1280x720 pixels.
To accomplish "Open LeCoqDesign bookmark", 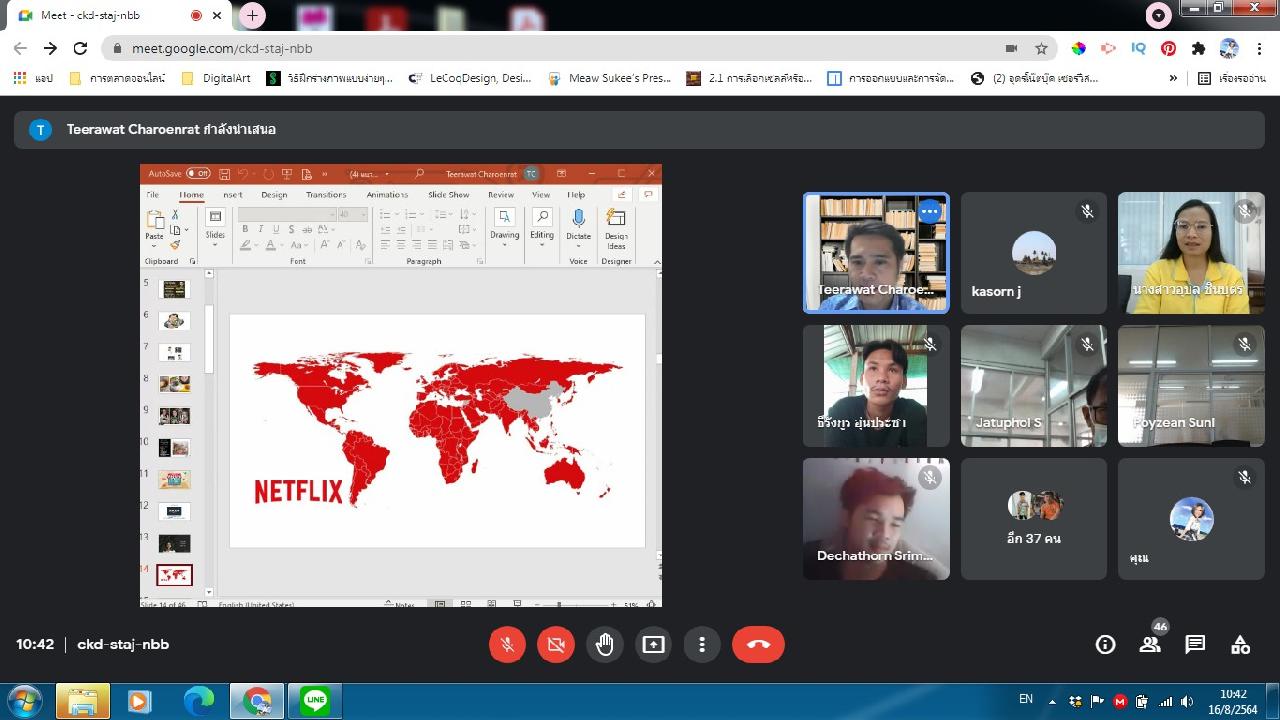I will click(471, 78).
